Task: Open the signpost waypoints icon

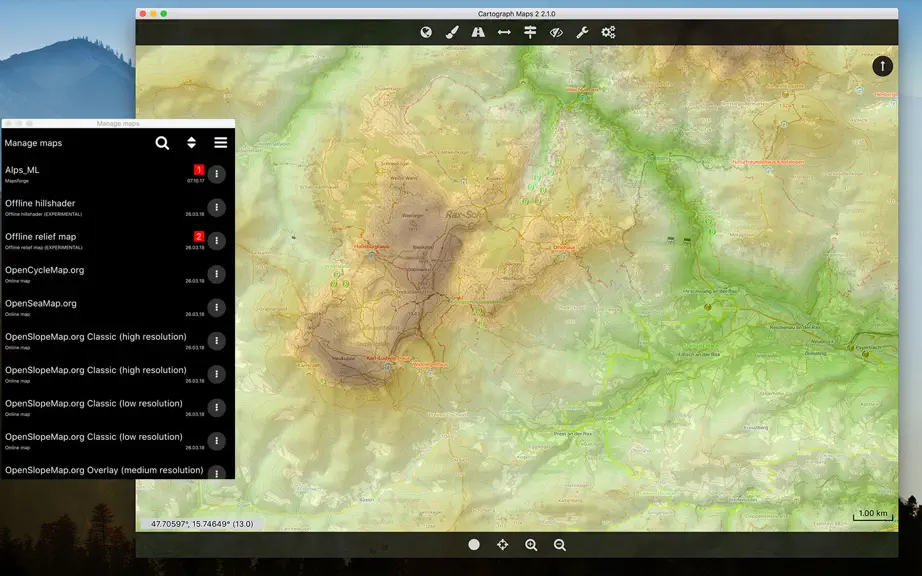Action: 530,32
